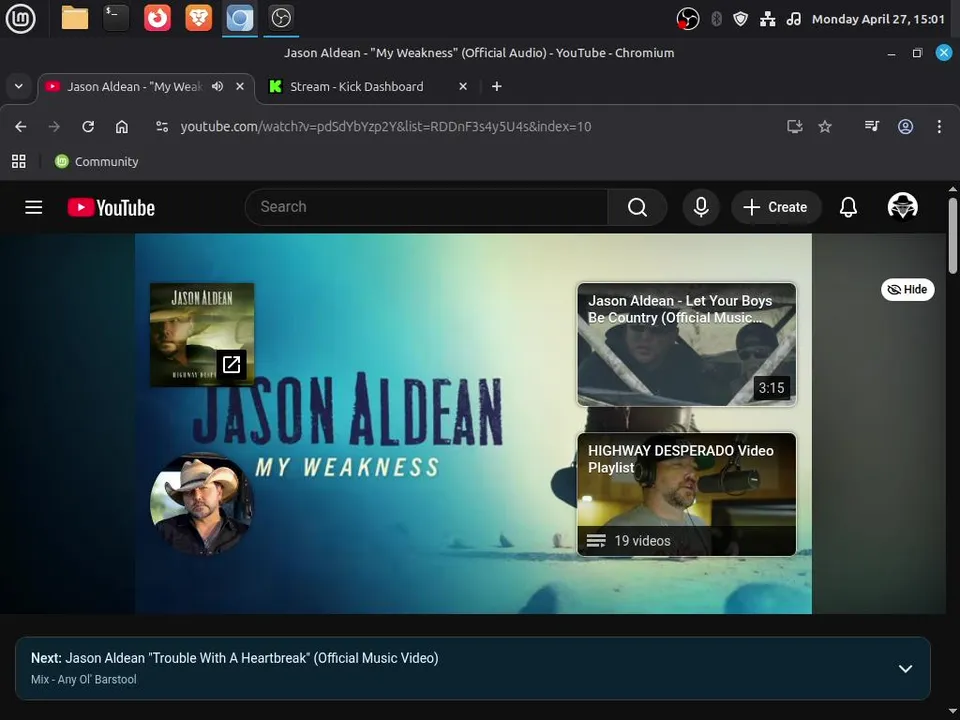Launch Brave browser from the panel

pyautogui.click(x=198, y=18)
